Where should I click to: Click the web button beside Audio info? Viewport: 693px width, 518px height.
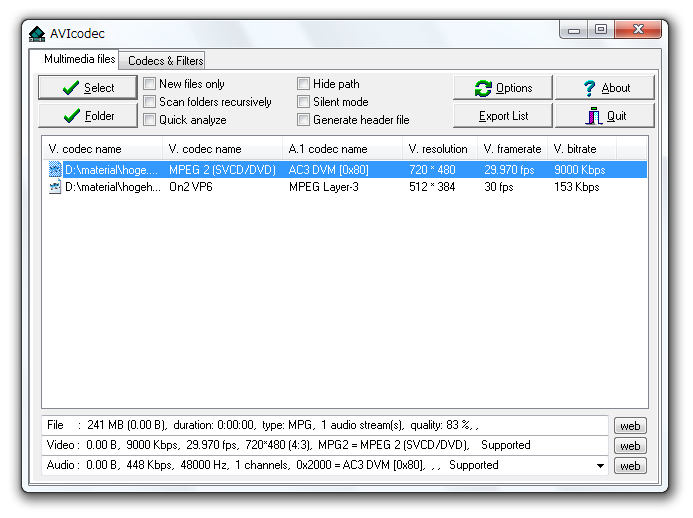point(630,465)
